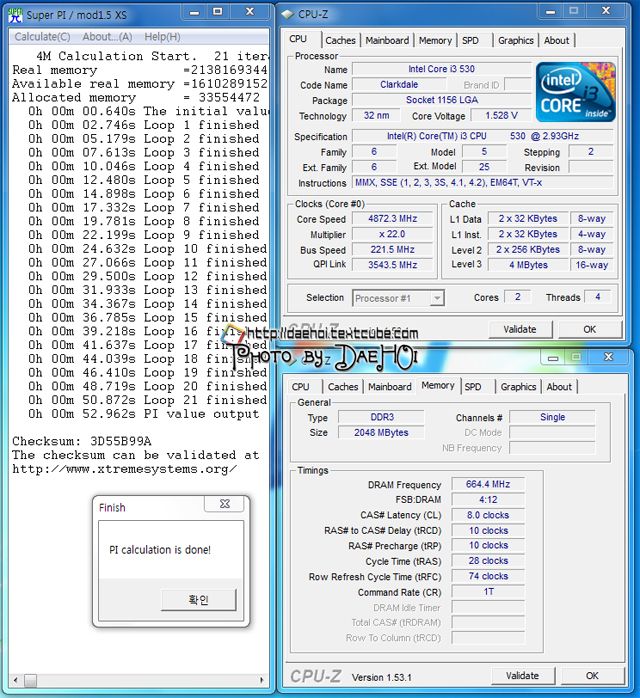Click Row Refresh Cycle Time value 74 clocks

[488, 576]
